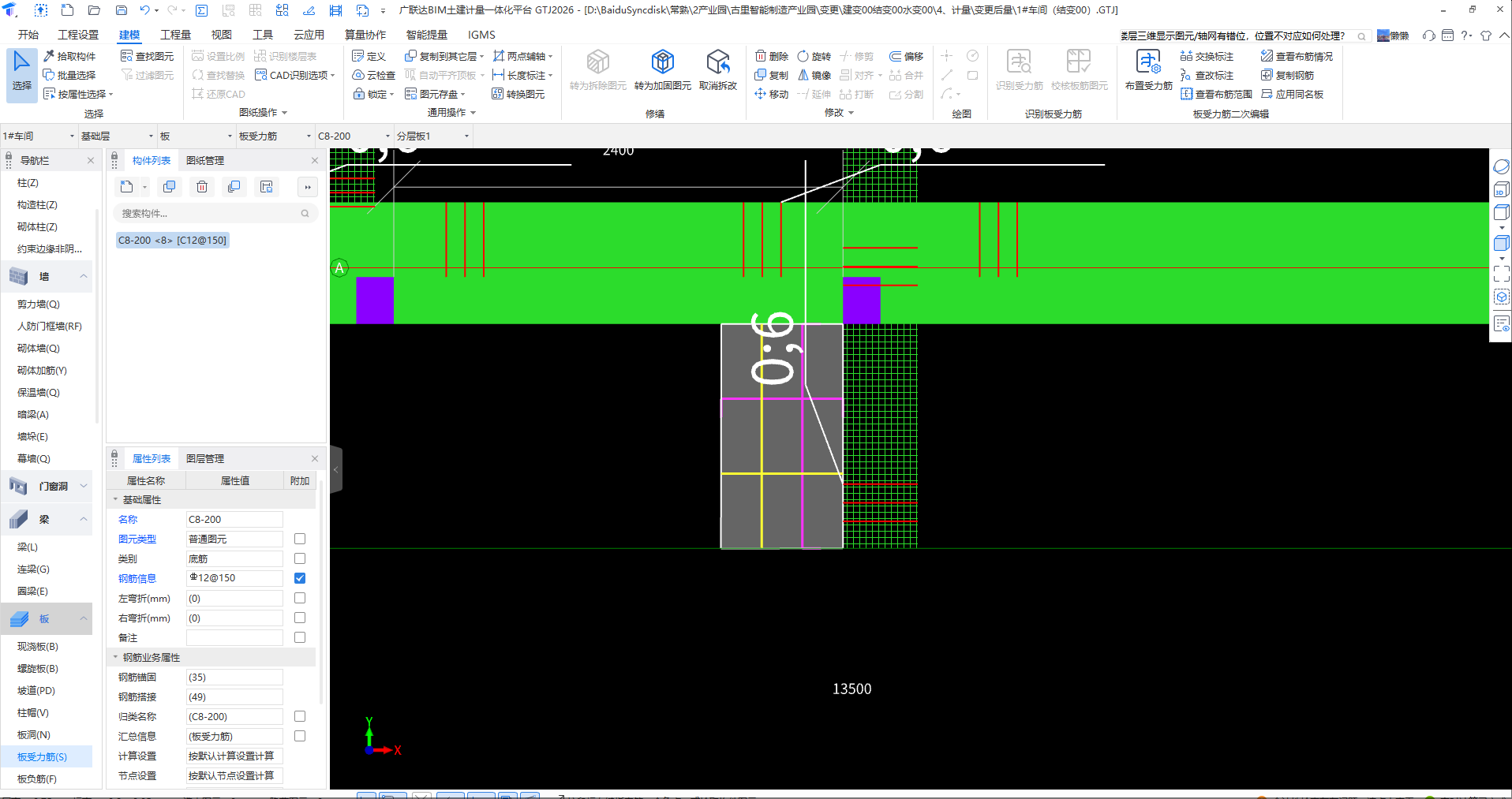Click the 名称 value field C8-200

point(234,519)
